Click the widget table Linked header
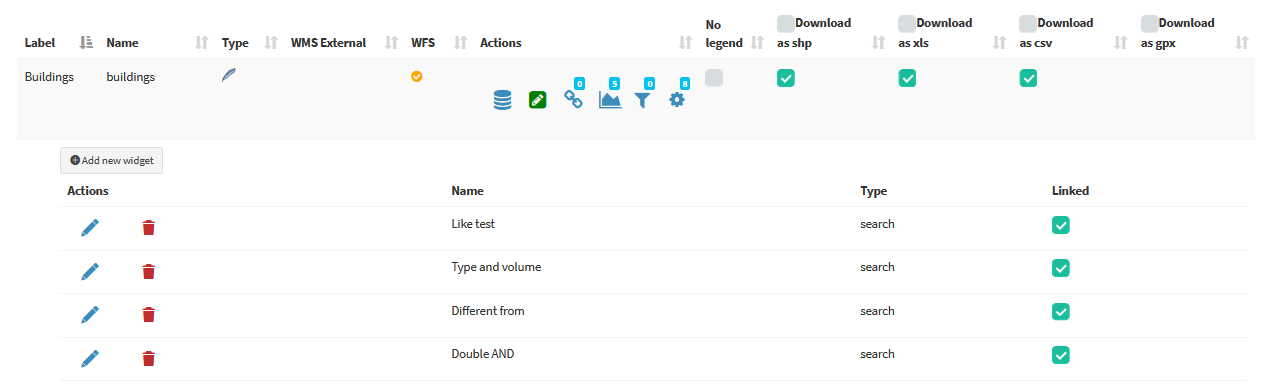 pyautogui.click(x=1070, y=190)
